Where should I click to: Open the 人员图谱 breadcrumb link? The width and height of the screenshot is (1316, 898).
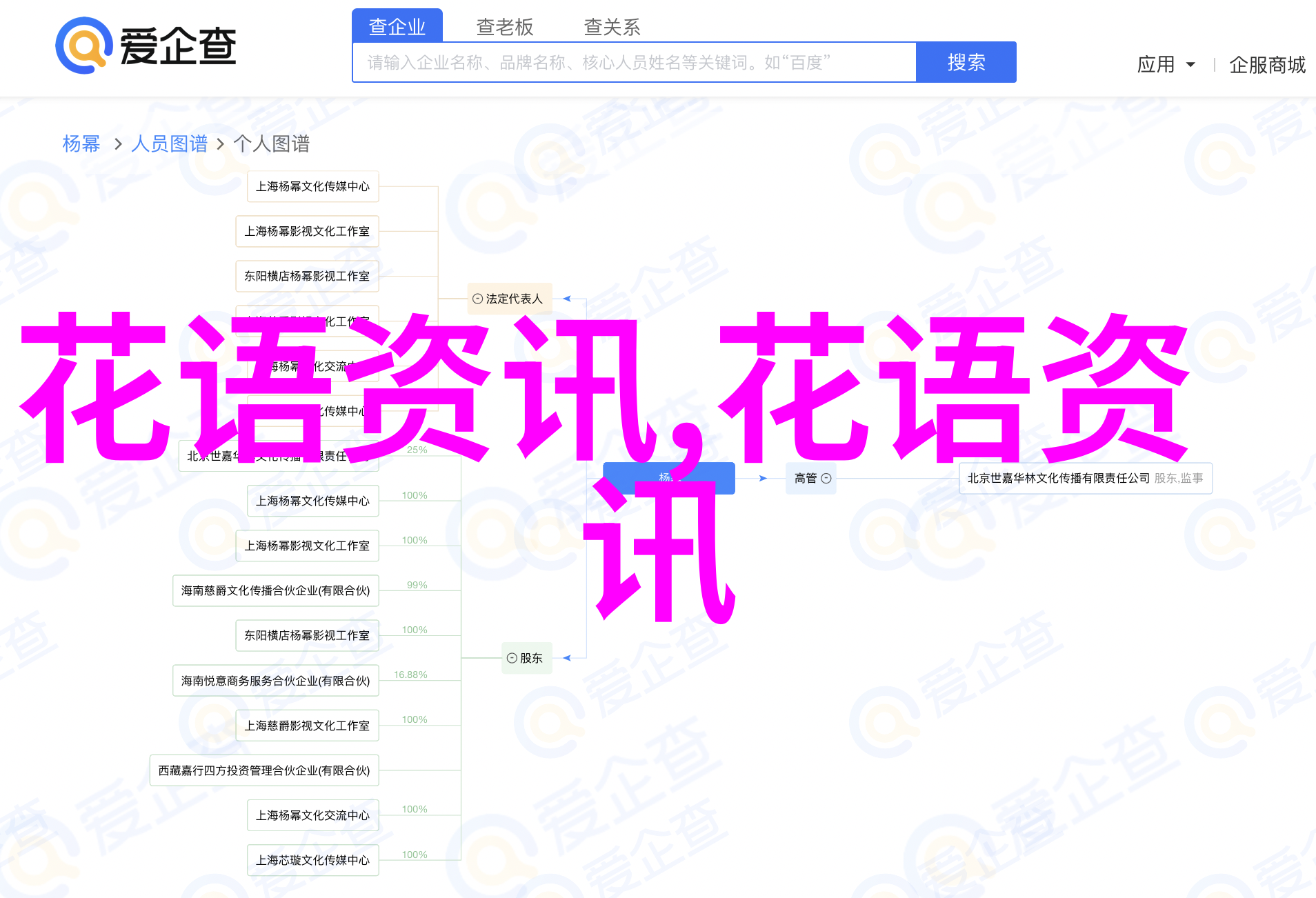point(169,143)
